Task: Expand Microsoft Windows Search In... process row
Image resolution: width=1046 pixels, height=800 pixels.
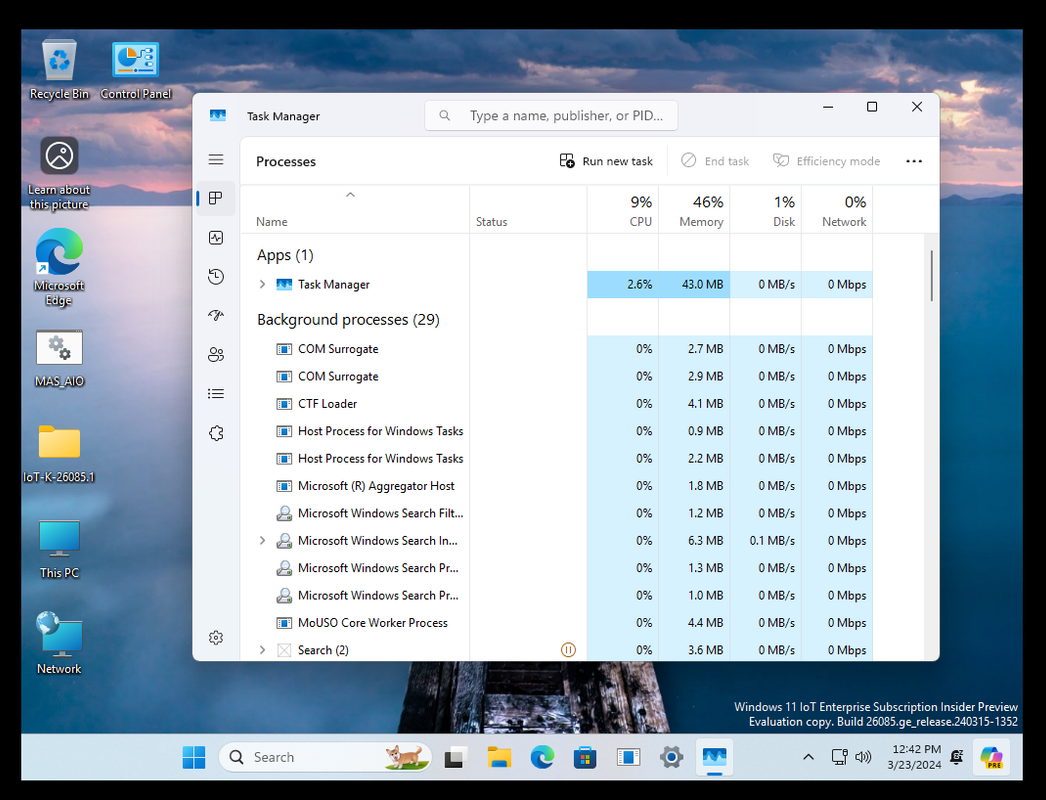Action: (262, 540)
